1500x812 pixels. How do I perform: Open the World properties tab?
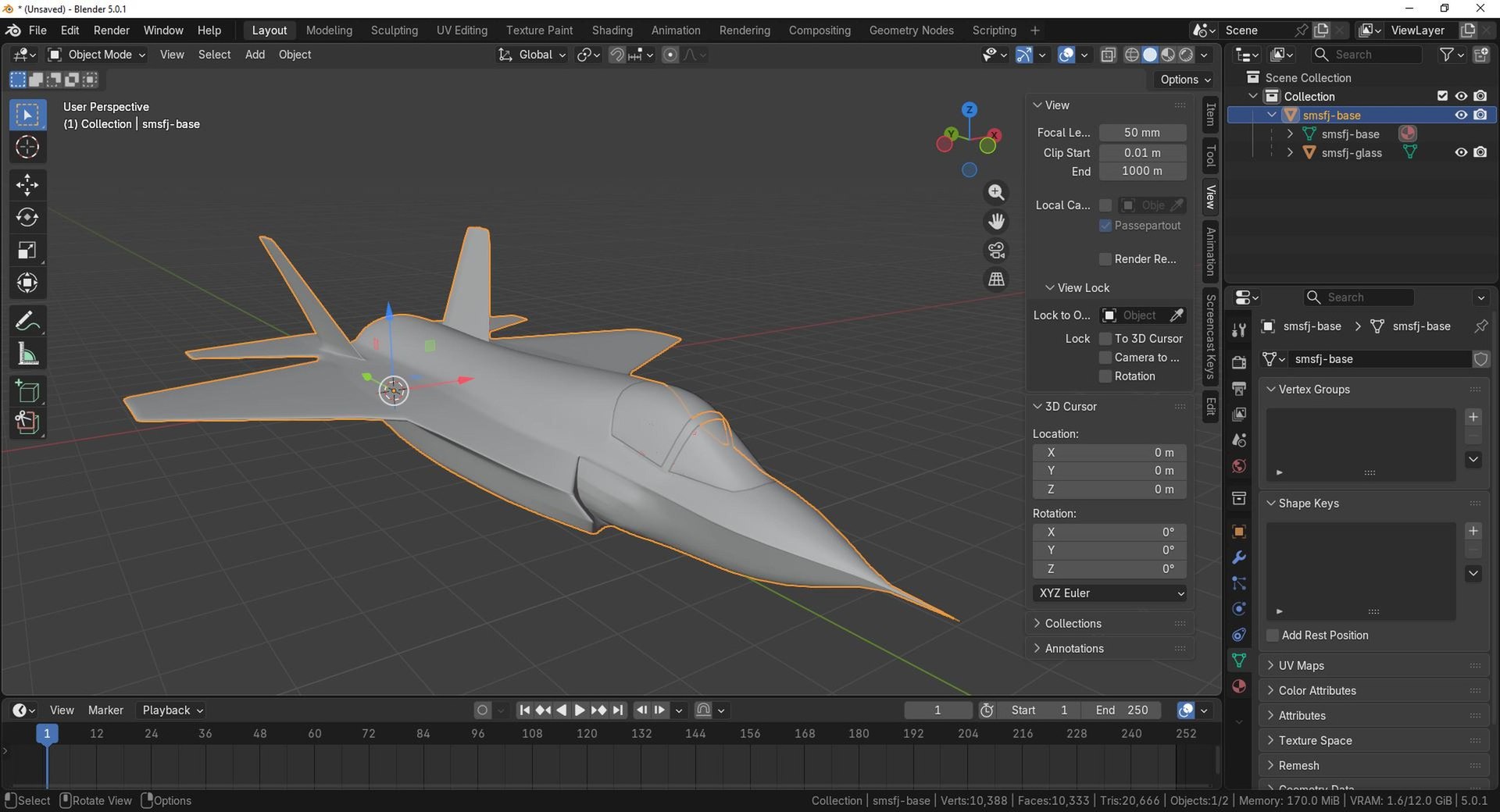[1238, 466]
